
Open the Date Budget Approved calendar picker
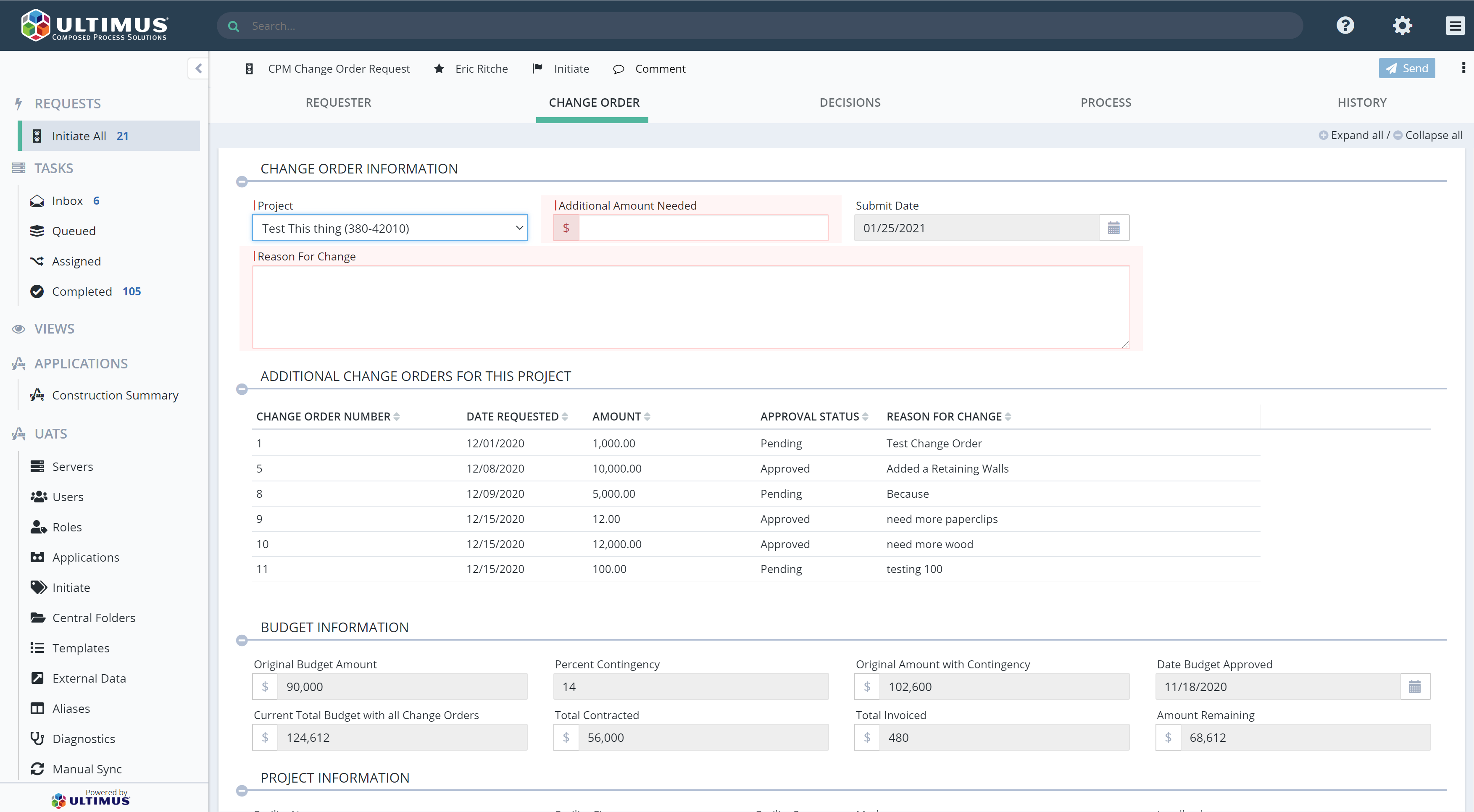(1414, 687)
